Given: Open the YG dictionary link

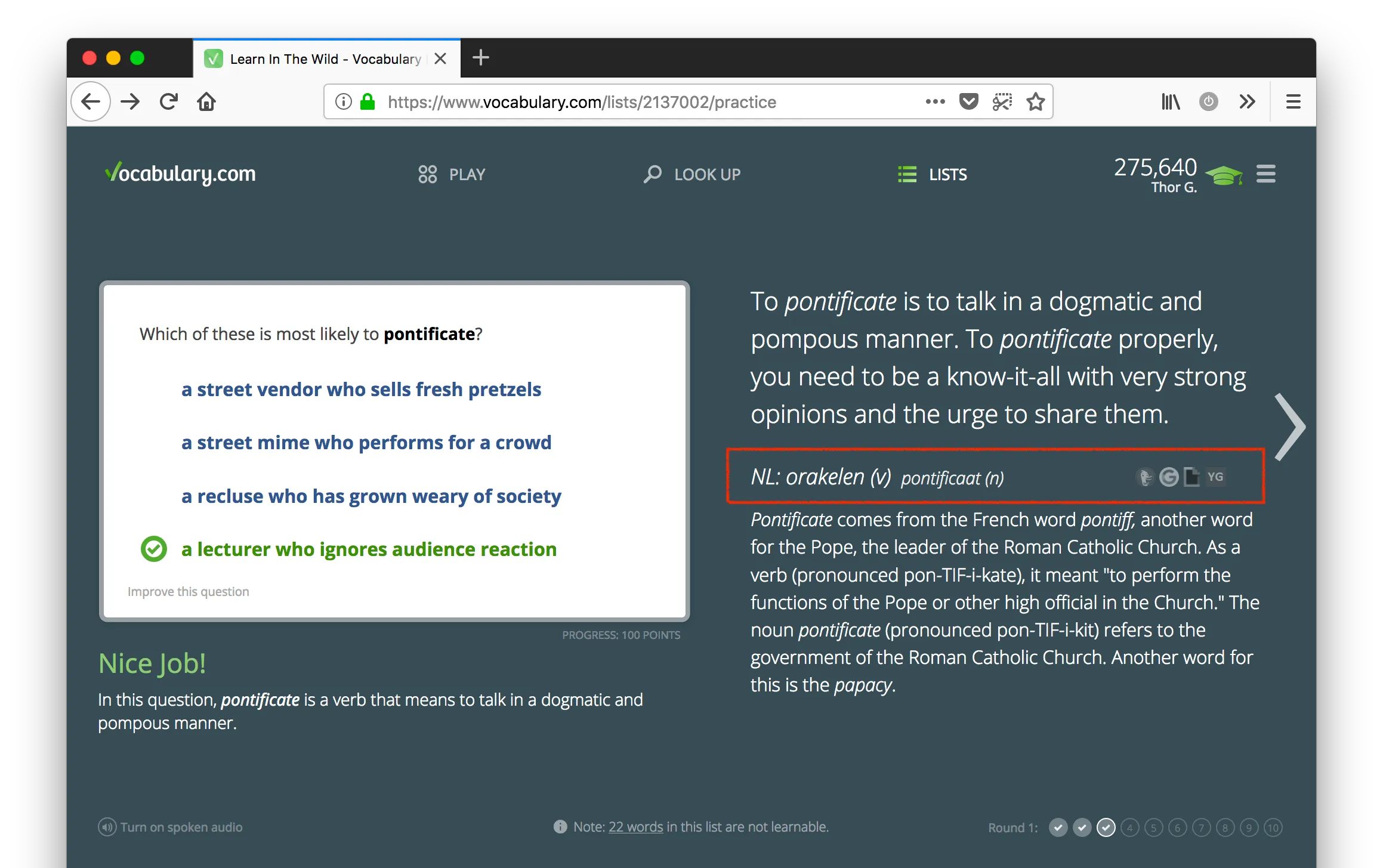Looking at the screenshot, I should [1215, 477].
